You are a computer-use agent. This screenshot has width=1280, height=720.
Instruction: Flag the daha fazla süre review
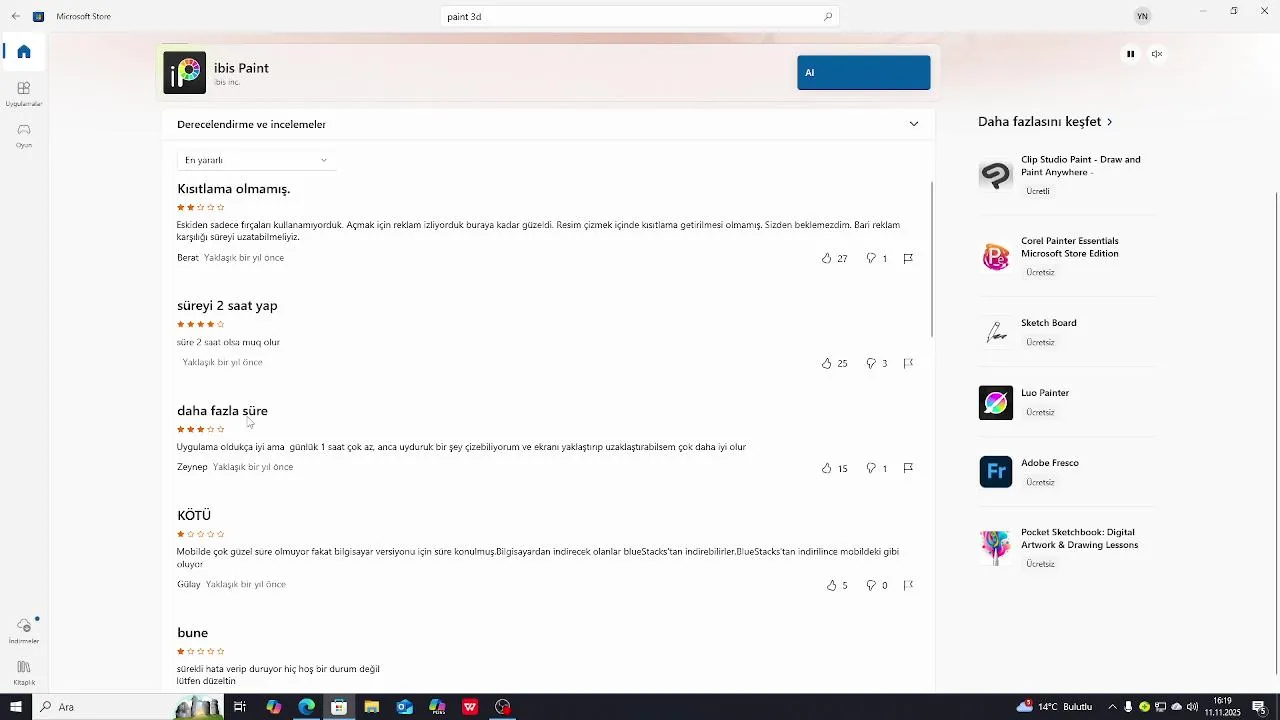tap(908, 468)
